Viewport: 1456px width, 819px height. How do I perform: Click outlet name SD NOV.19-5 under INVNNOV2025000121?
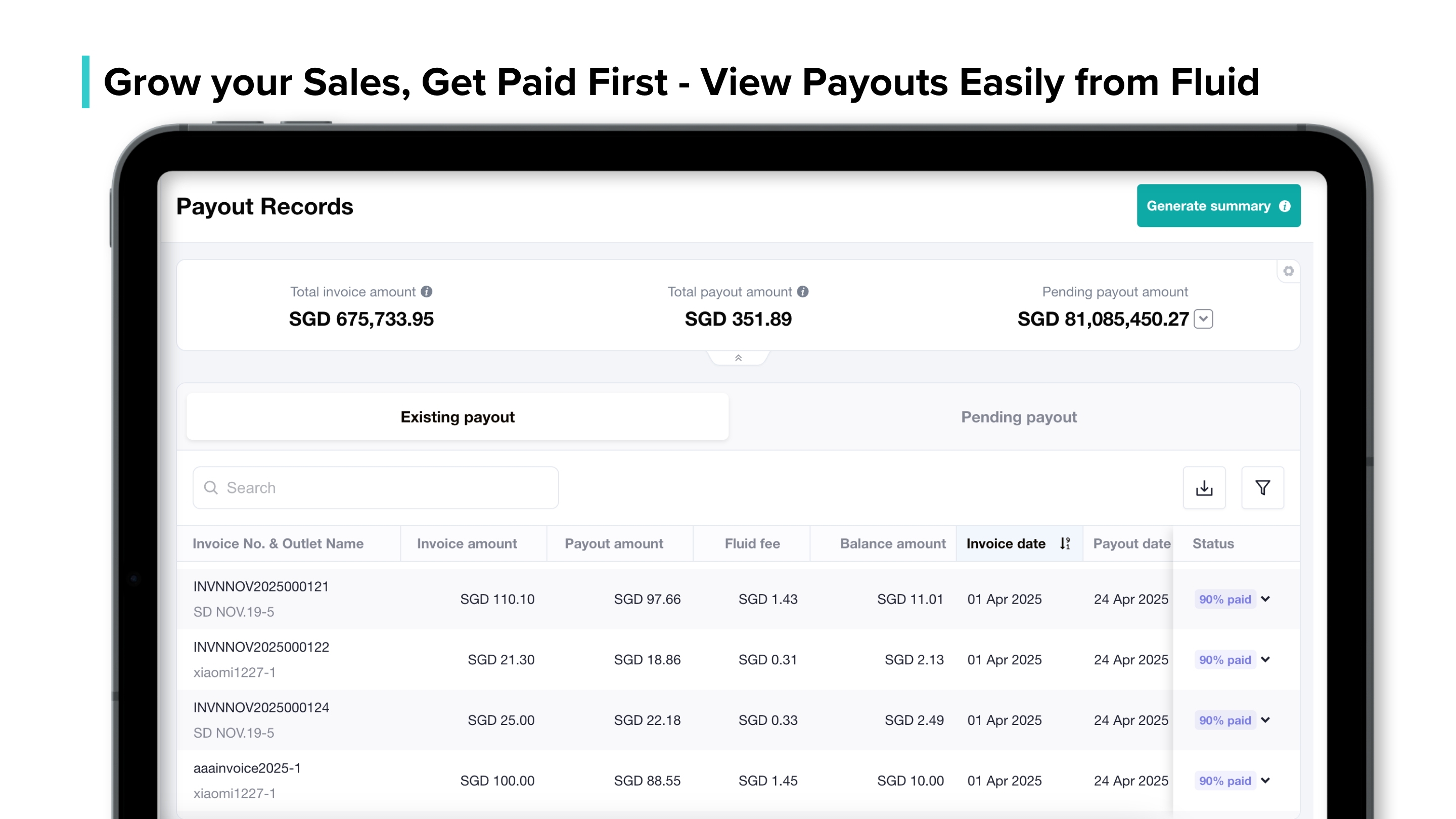[234, 612]
